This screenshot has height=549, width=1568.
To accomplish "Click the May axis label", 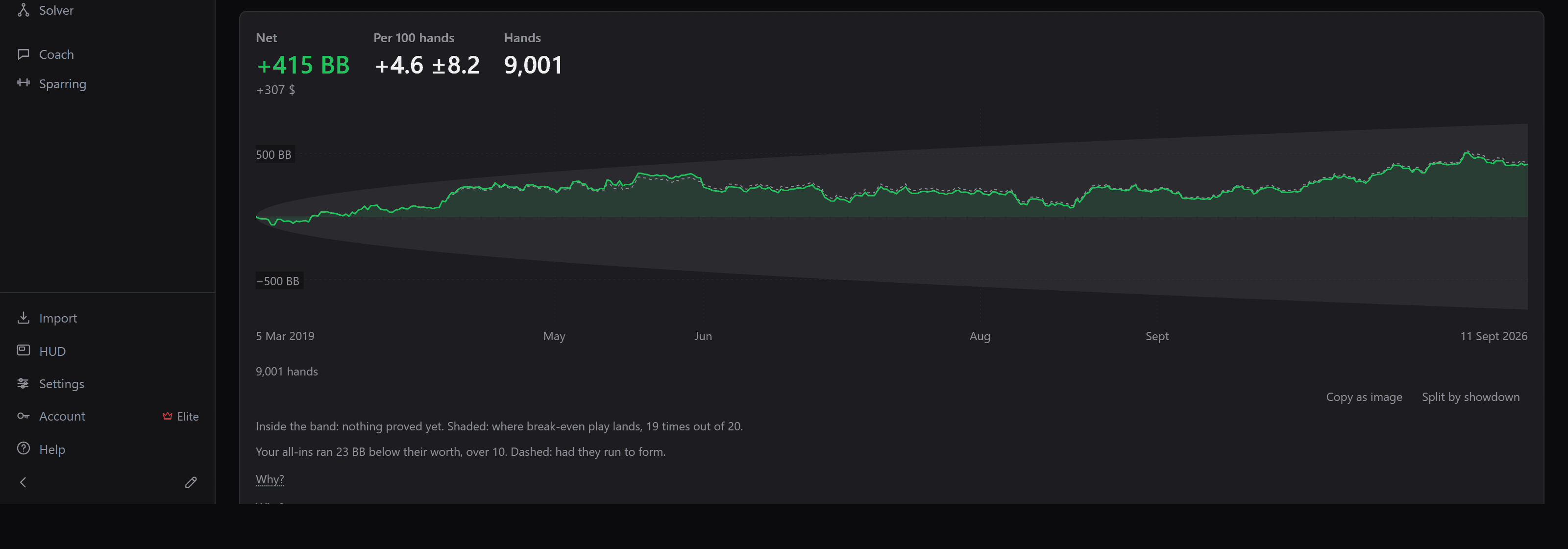I will click(x=554, y=336).
